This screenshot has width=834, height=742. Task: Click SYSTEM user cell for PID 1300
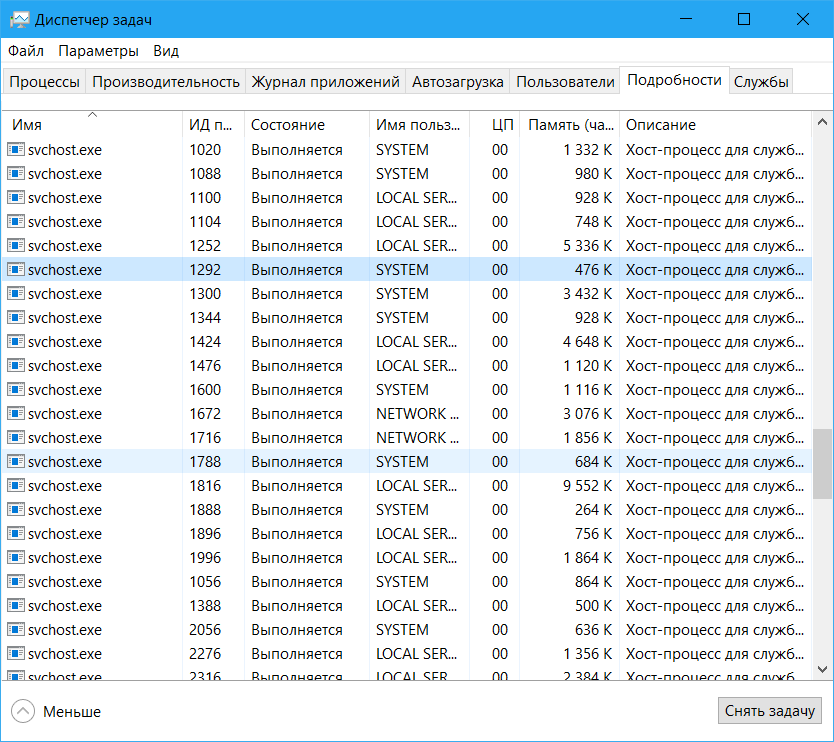coord(402,294)
